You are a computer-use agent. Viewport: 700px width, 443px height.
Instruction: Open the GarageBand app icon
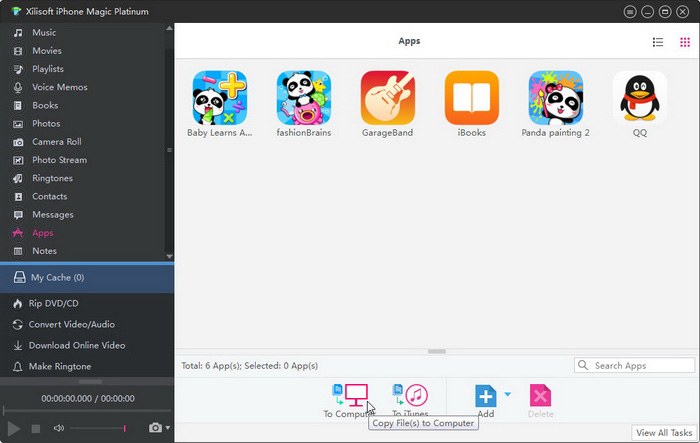point(387,97)
